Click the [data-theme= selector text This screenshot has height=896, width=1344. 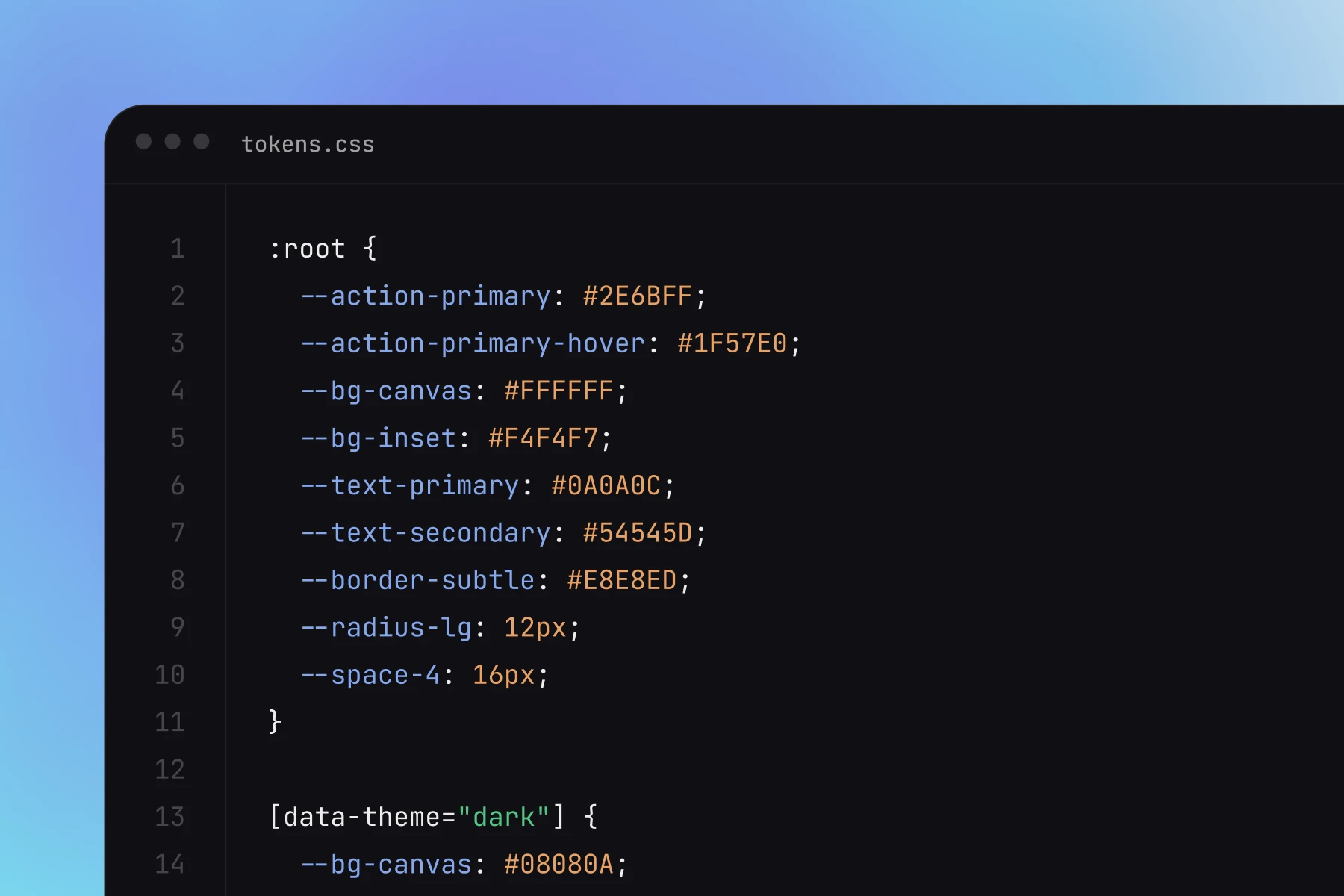tap(362, 817)
